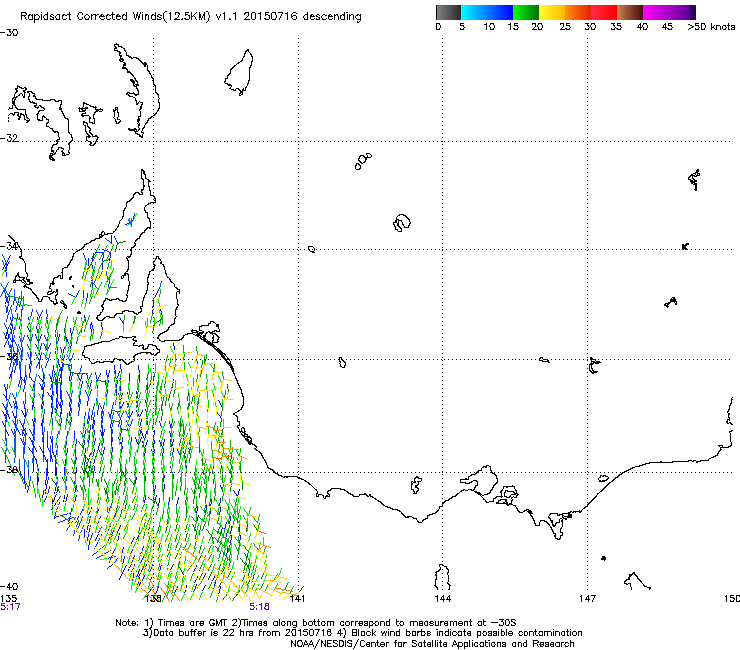Click the green 15-20 knots legend color

[526, 12]
